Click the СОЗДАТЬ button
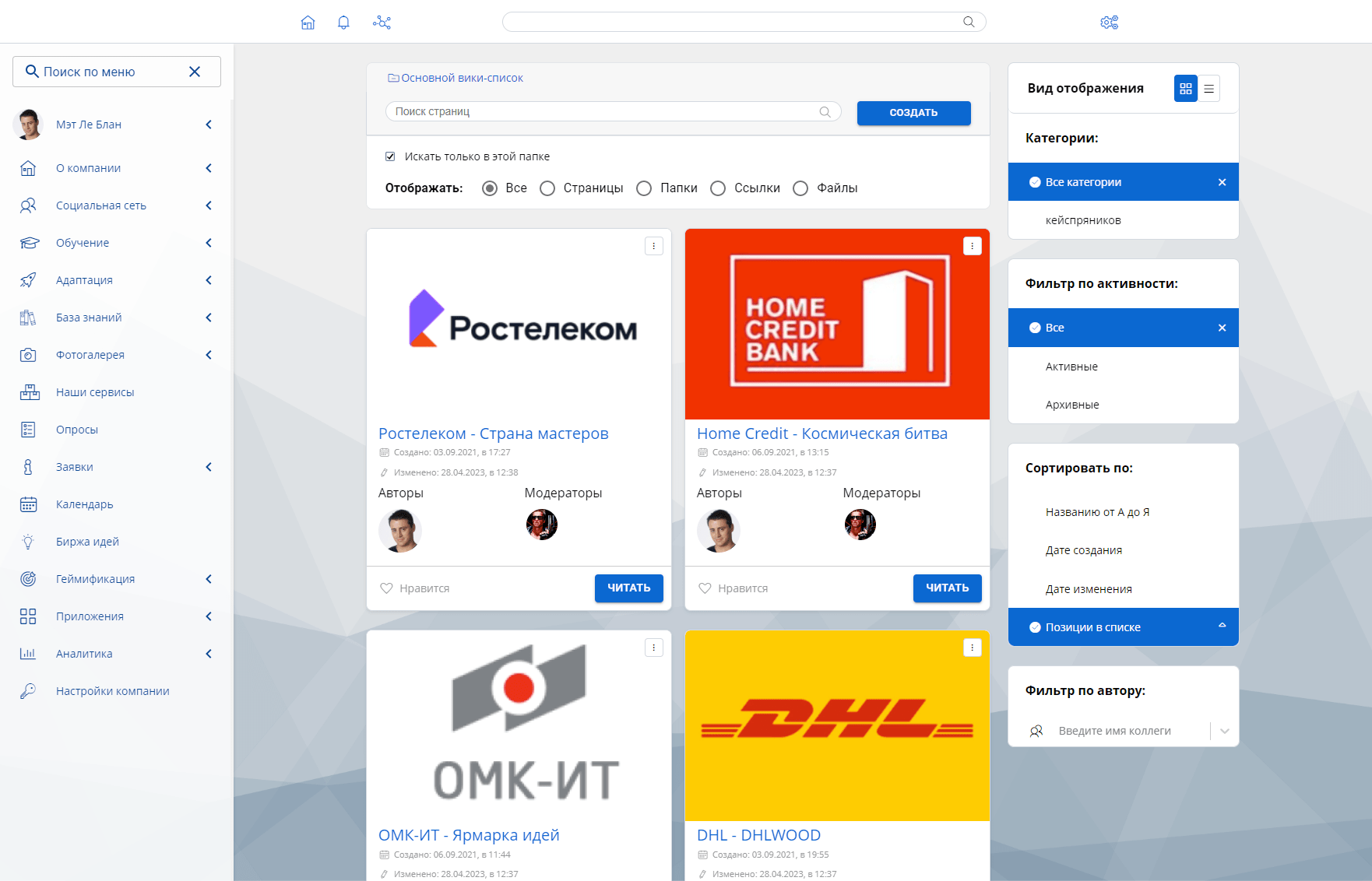Viewport: 1372px width, 881px height. 913,113
